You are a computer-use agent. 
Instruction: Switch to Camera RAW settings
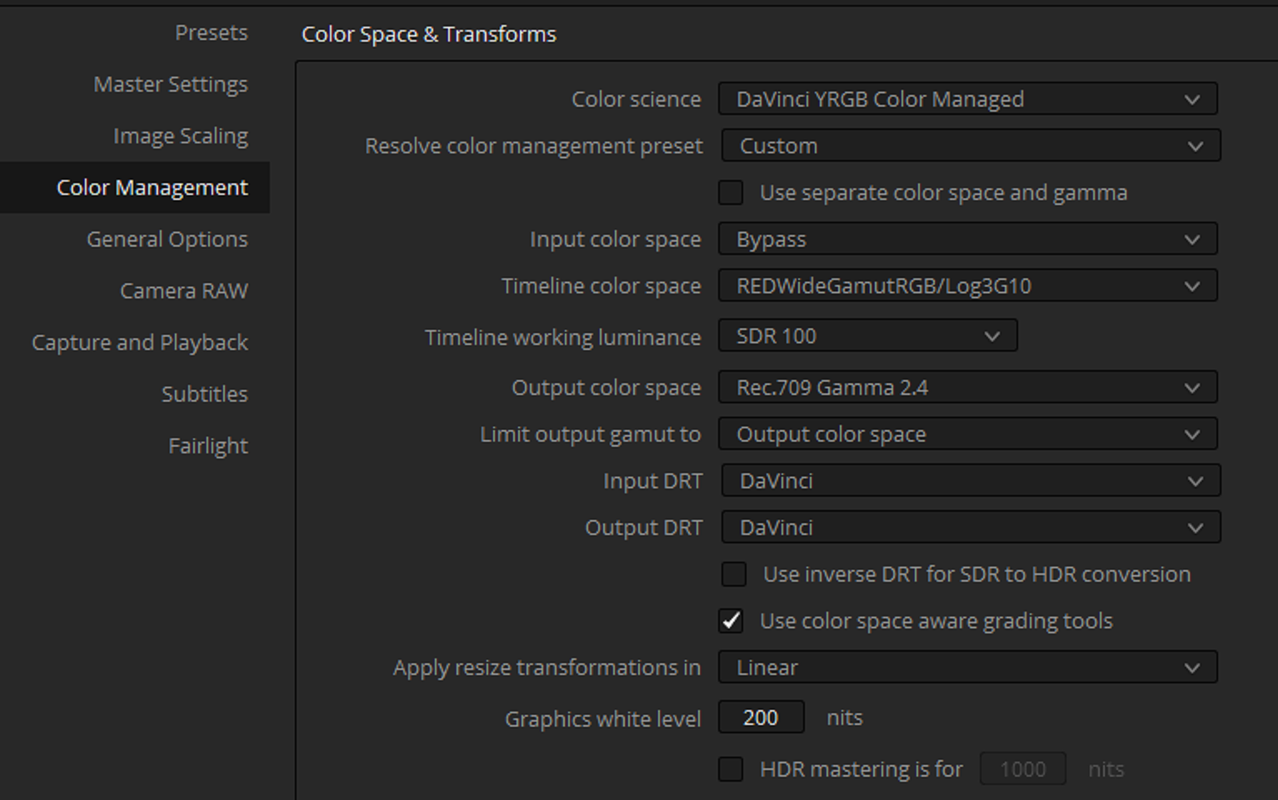coord(184,291)
